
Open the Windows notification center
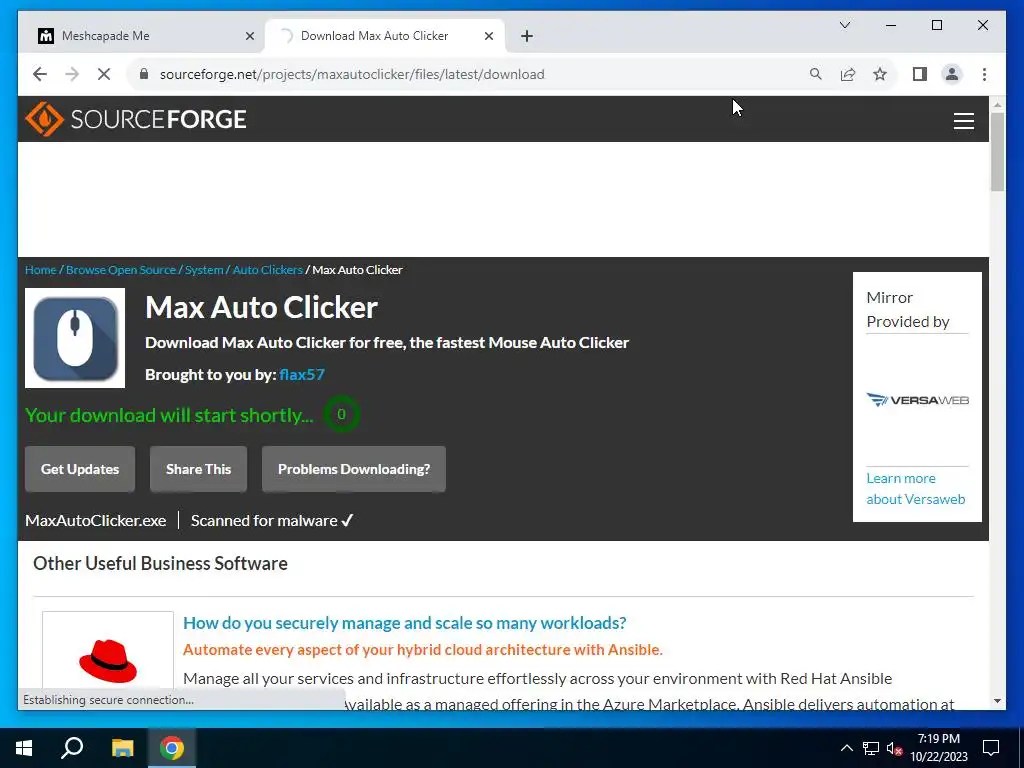click(991, 748)
